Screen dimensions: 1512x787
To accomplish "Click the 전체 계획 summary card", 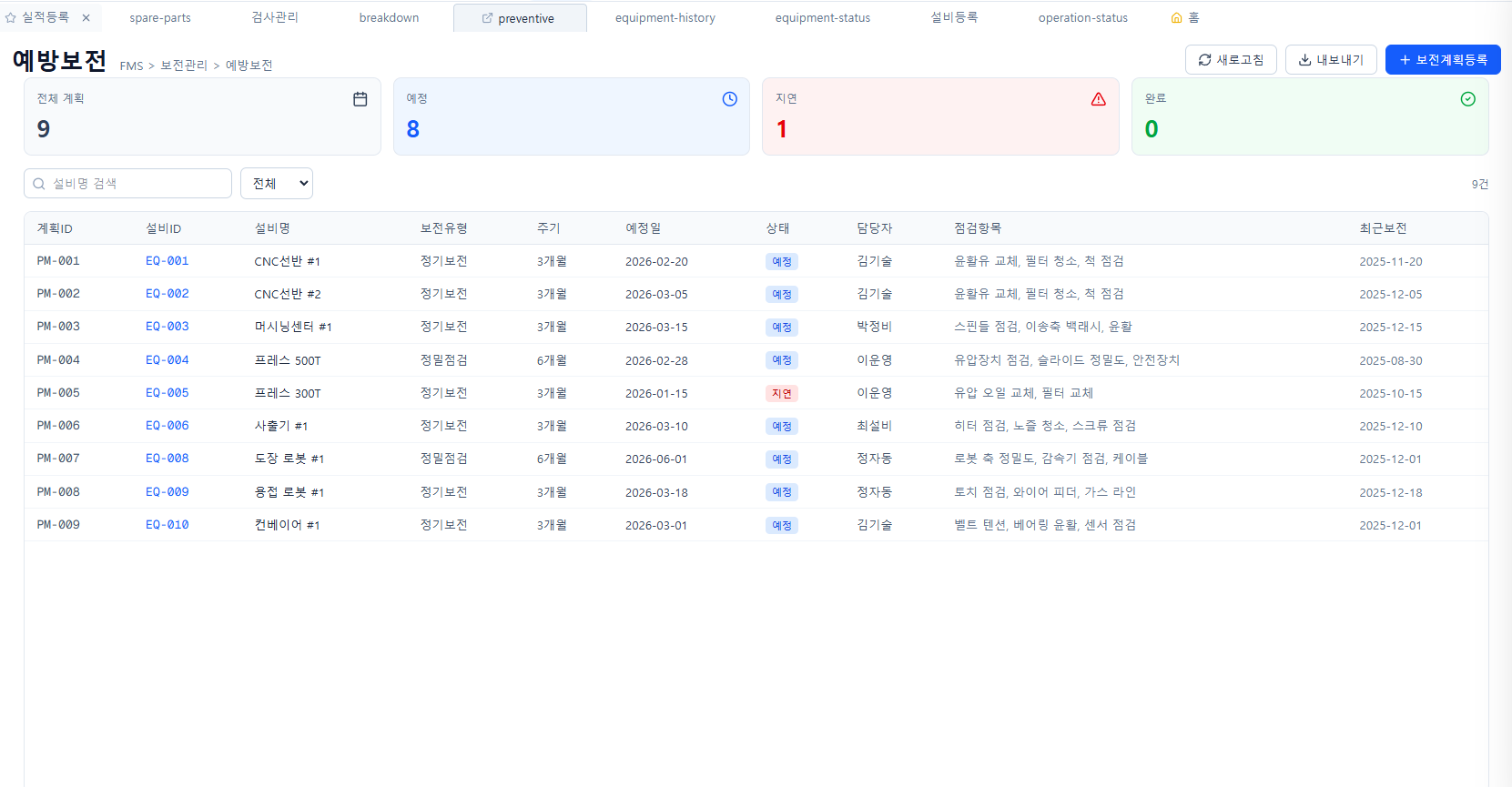I will tap(202, 116).
